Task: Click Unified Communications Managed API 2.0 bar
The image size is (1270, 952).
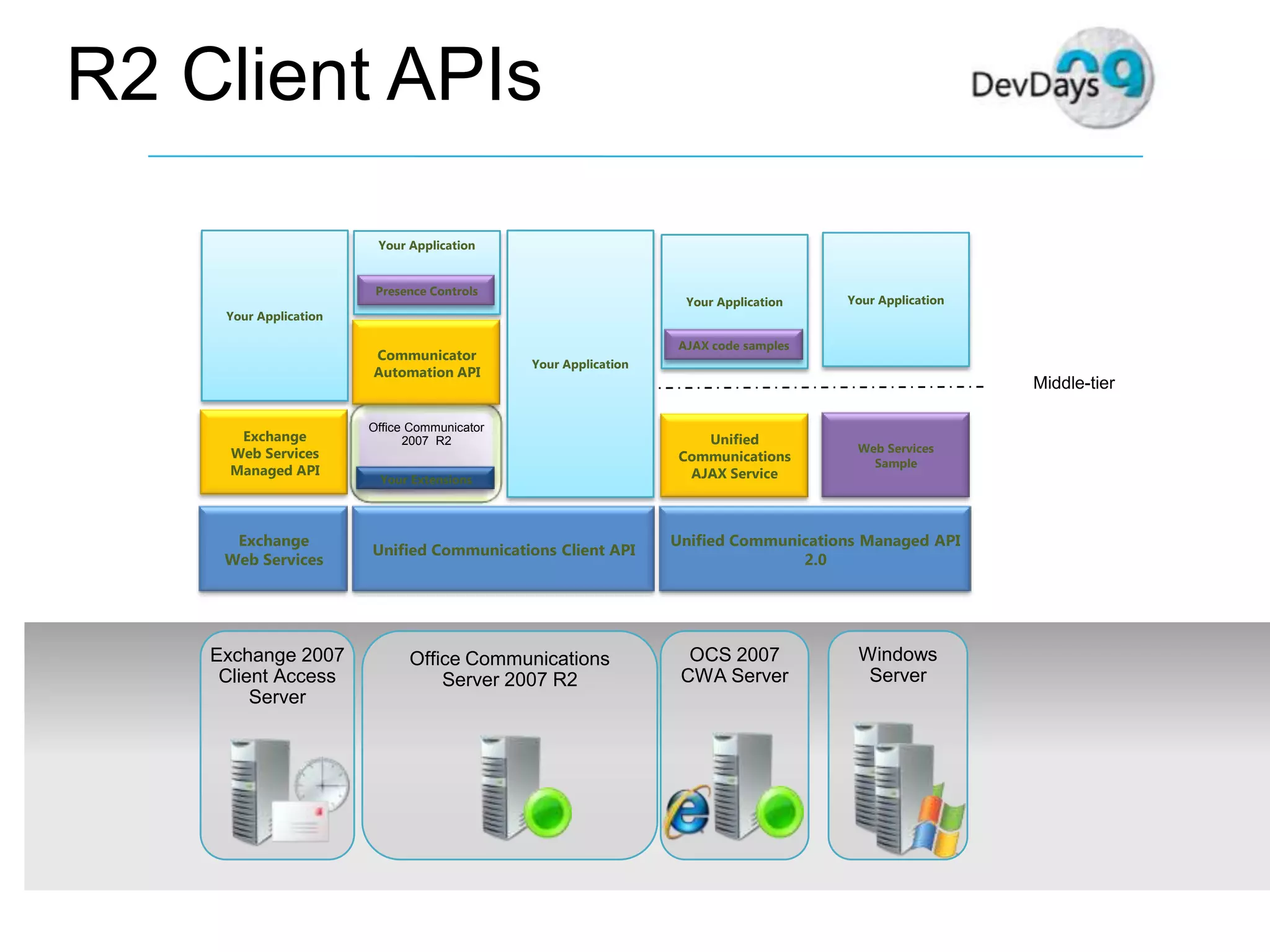Action: [815, 550]
